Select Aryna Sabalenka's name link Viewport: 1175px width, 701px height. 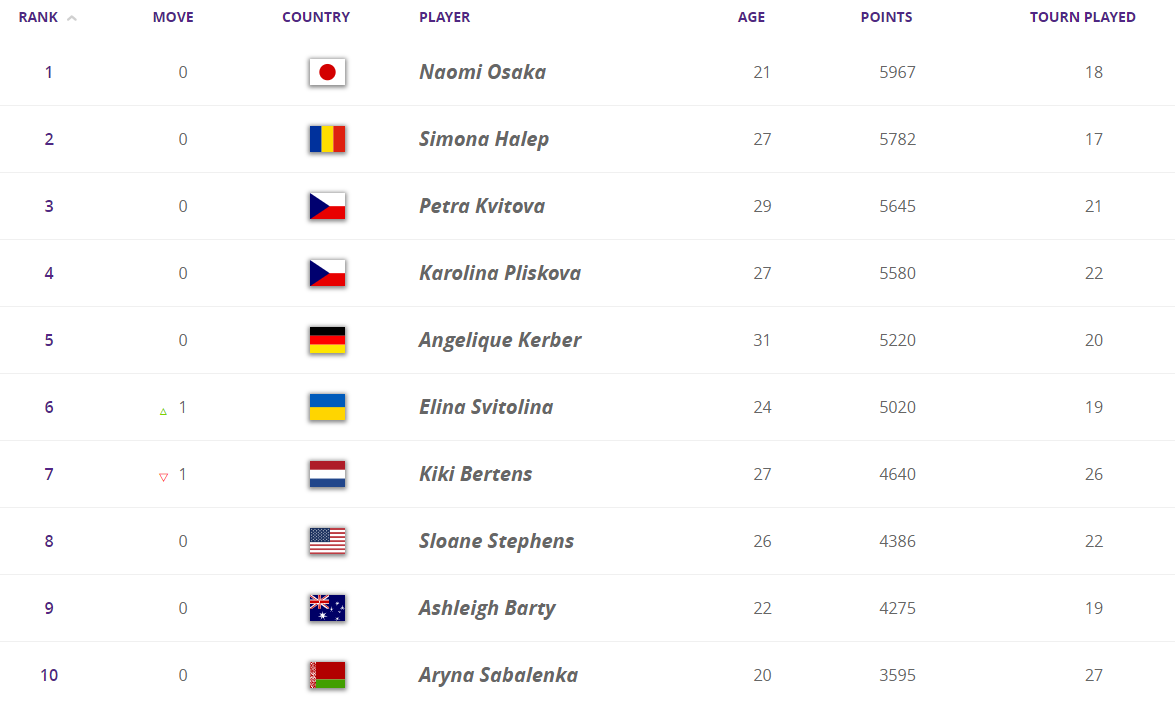pyautogui.click(x=498, y=675)
